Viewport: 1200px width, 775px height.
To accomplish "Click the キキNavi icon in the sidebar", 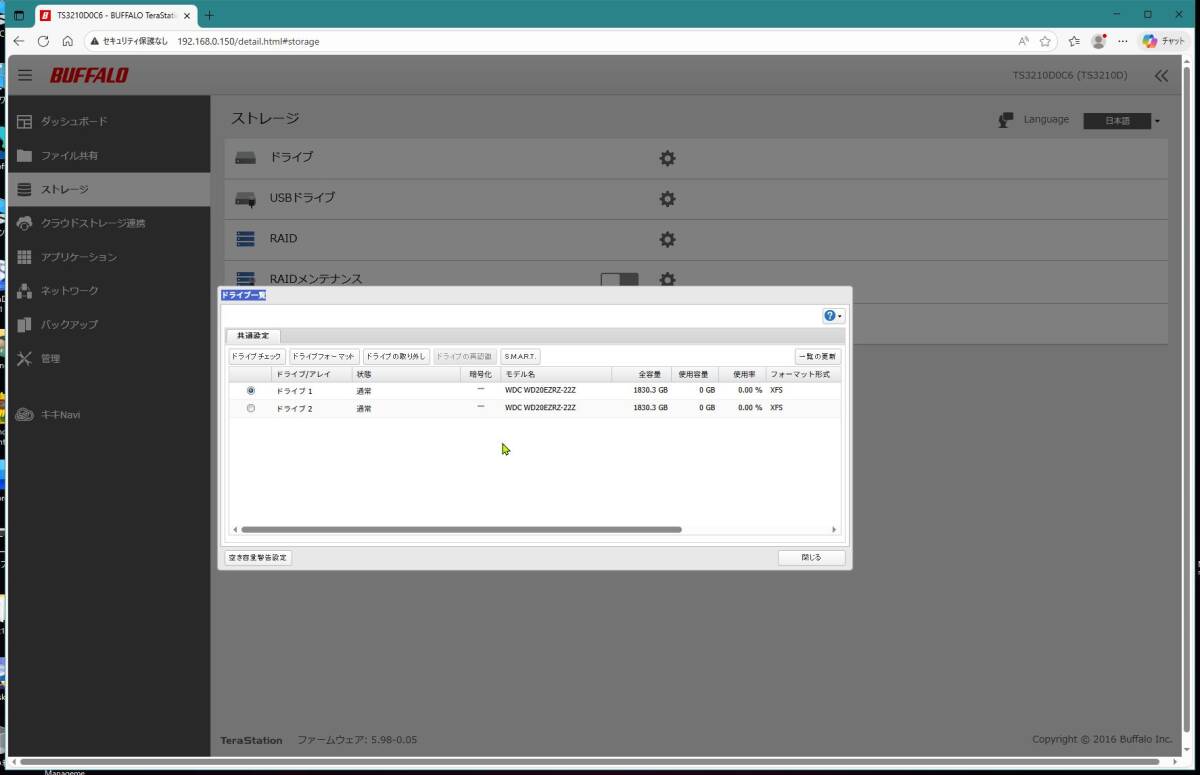I will (x=25, y=415).
